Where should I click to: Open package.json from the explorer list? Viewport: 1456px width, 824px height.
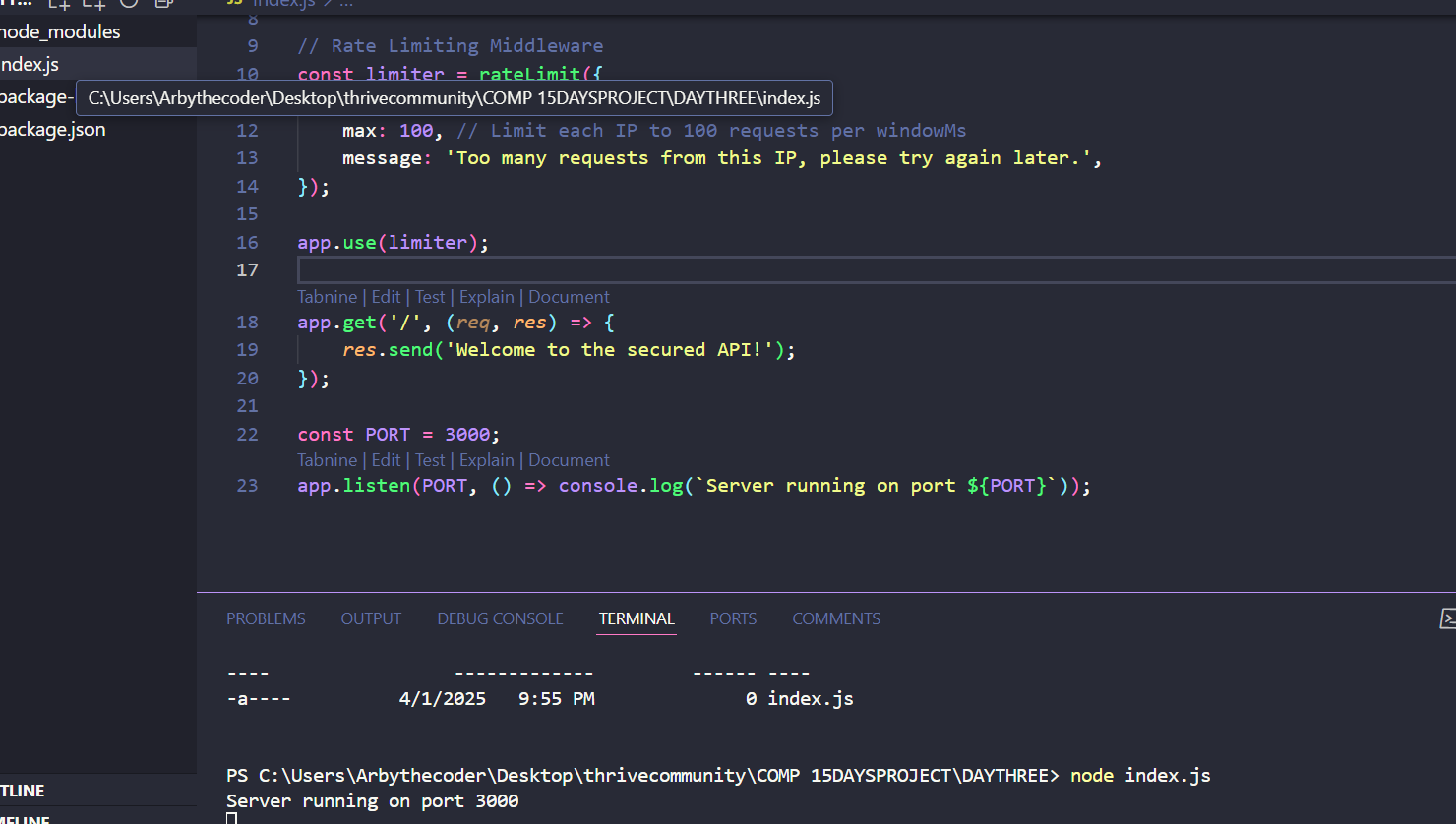pyautogui.click(x=98, y=129)
